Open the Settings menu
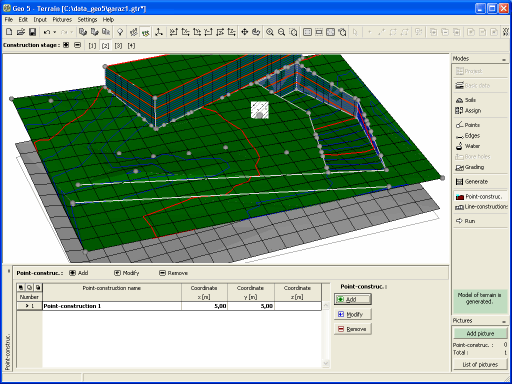Screen dimensions: 512x384 click(87, 20)
